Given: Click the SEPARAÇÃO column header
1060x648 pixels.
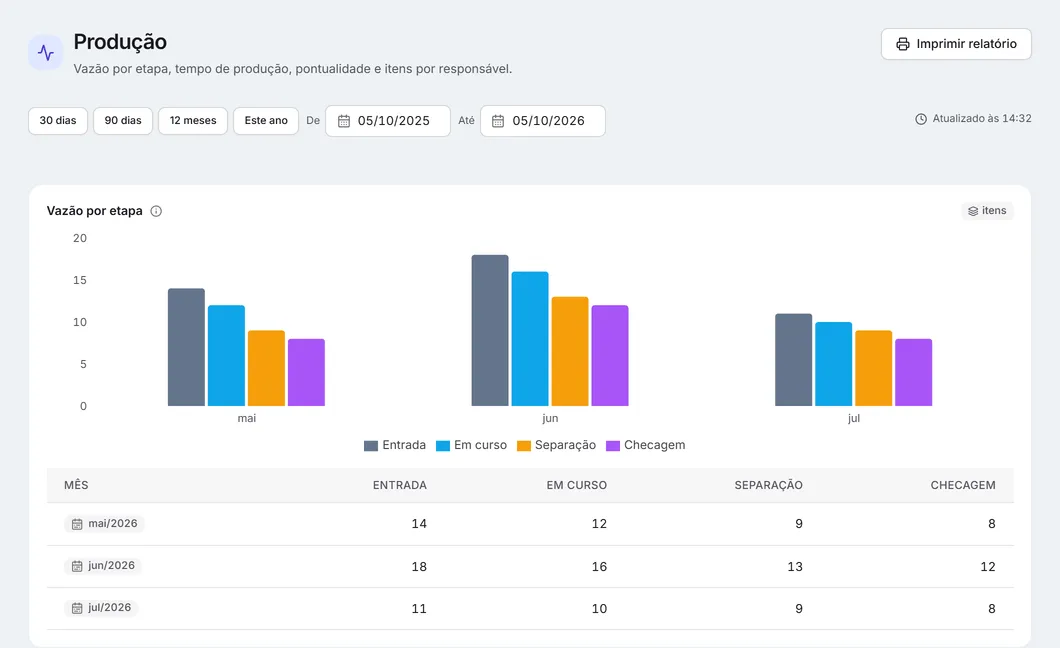Looking at the screenshot, I should (x=769, y=485).
